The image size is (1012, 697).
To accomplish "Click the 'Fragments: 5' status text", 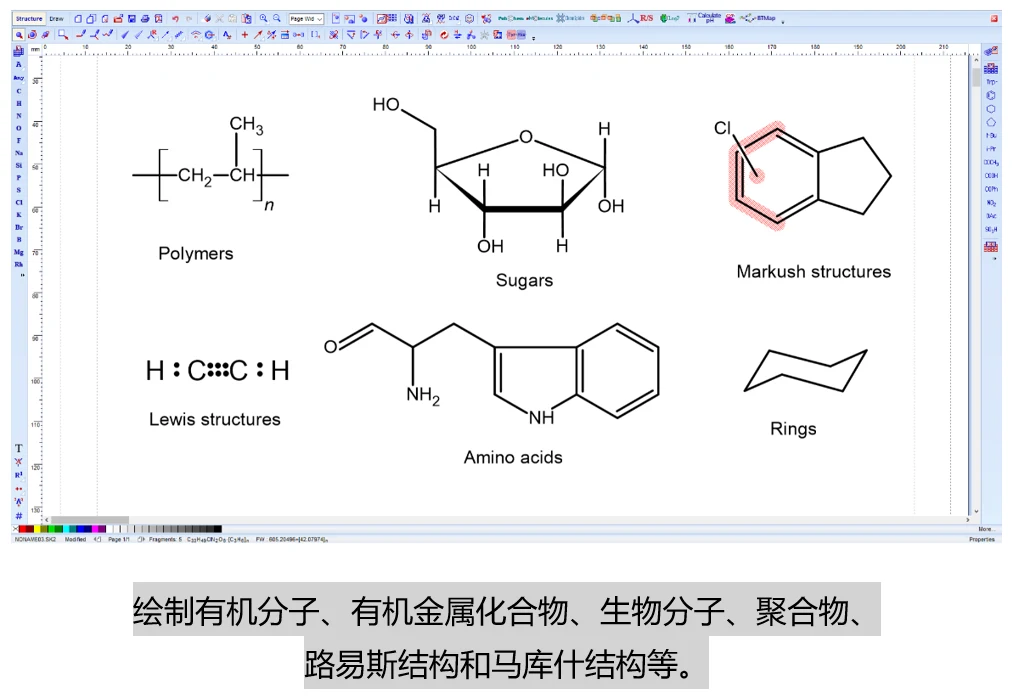I will coord(165,539).
